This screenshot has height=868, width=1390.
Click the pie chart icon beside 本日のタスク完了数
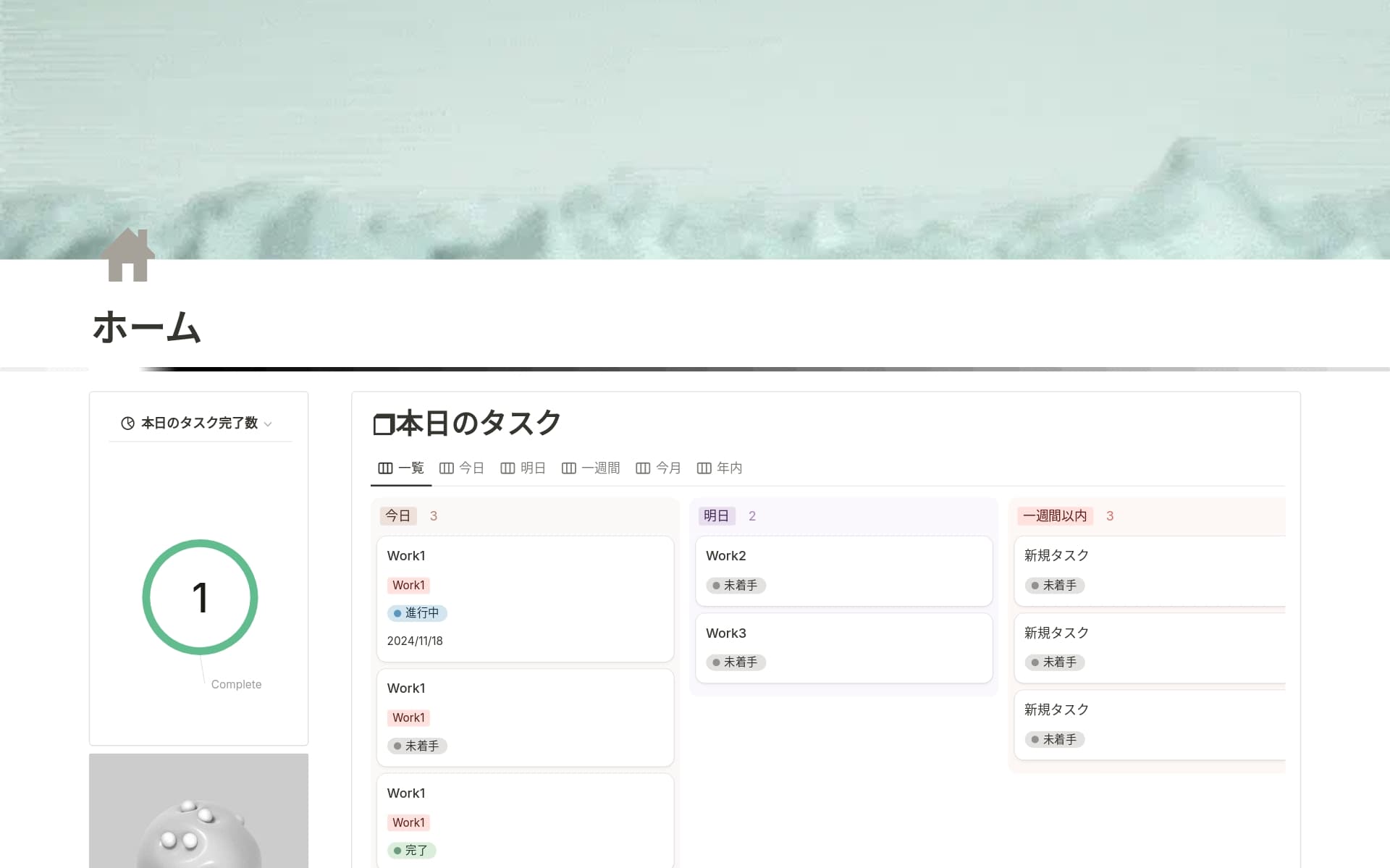(127, 424)
